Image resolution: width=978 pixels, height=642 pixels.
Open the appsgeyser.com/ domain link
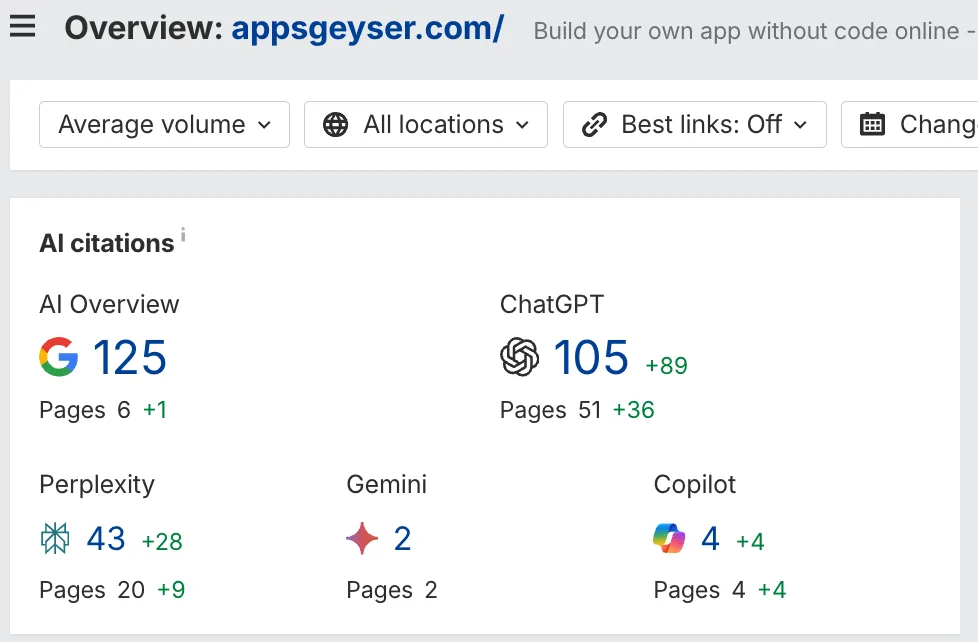pyautogui.click(x=367, y=28)
